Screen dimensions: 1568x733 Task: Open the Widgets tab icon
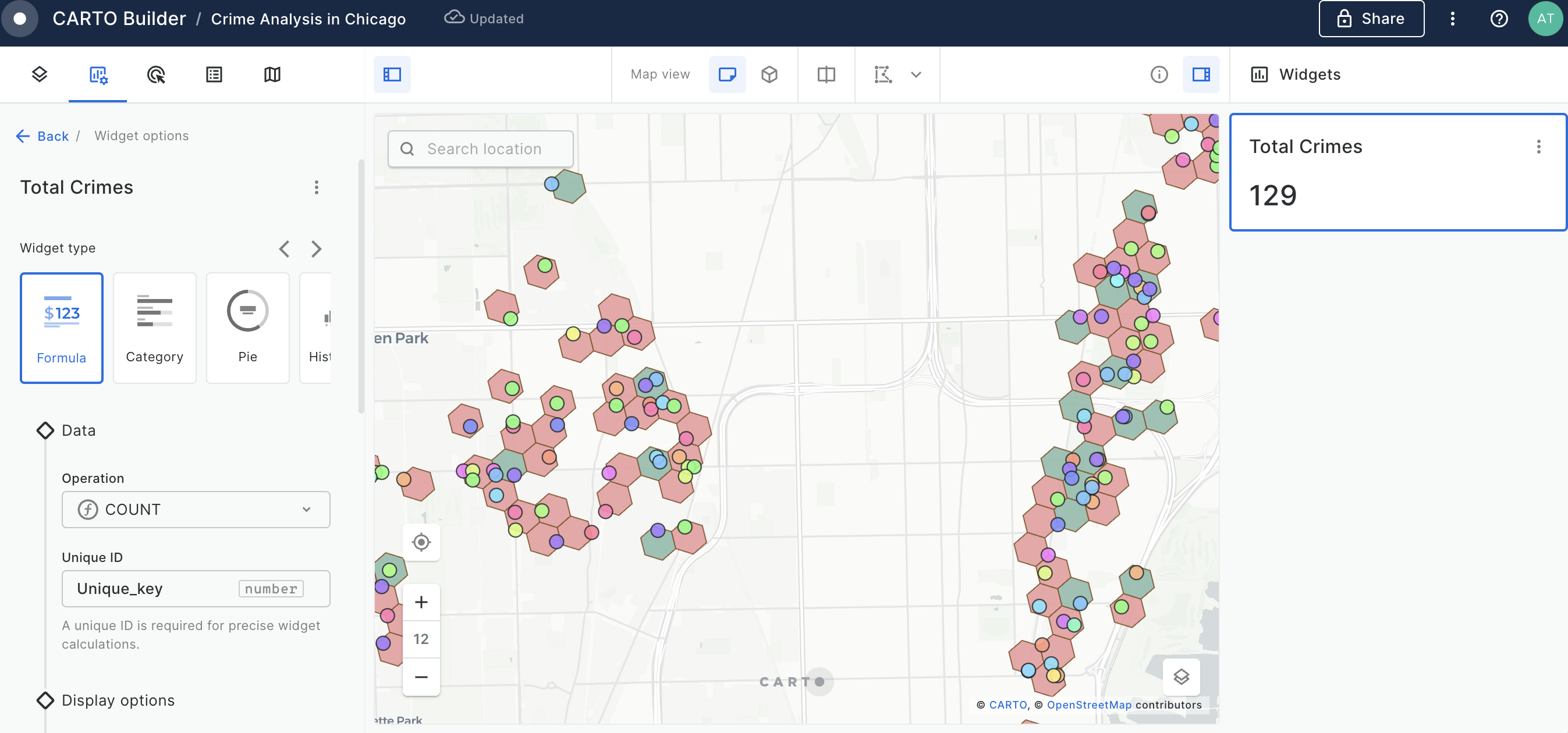(x=98, y=74)
